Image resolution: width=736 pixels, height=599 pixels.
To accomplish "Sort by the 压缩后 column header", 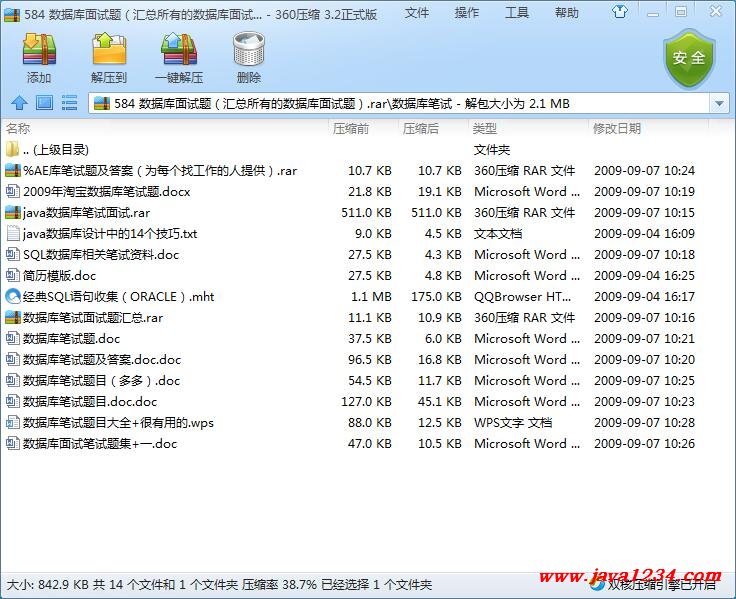I will coord(421,128).
